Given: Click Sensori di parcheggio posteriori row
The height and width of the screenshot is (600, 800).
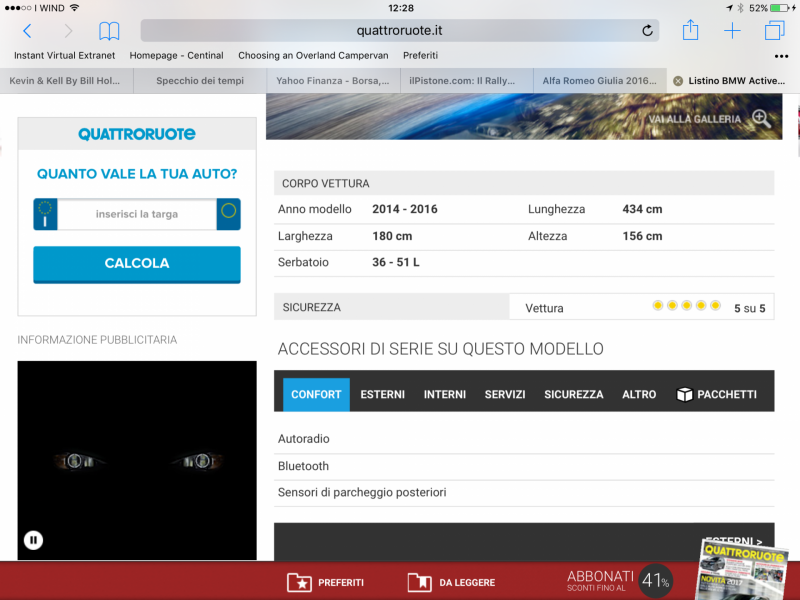Looking at the screenshot, I should click(x=524, y=492).
